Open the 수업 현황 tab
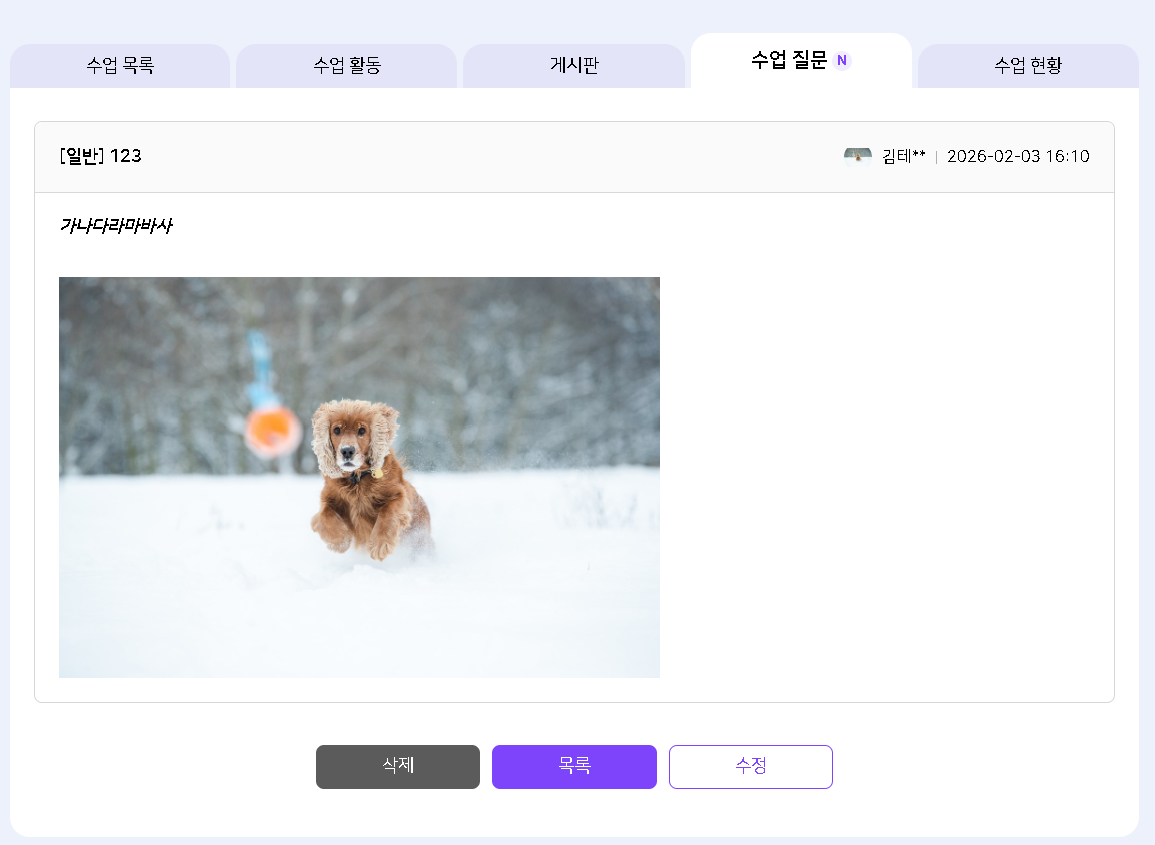The width and height of the screenshot is (1155, 845). pyautogui.click(x=1028, y=66)
